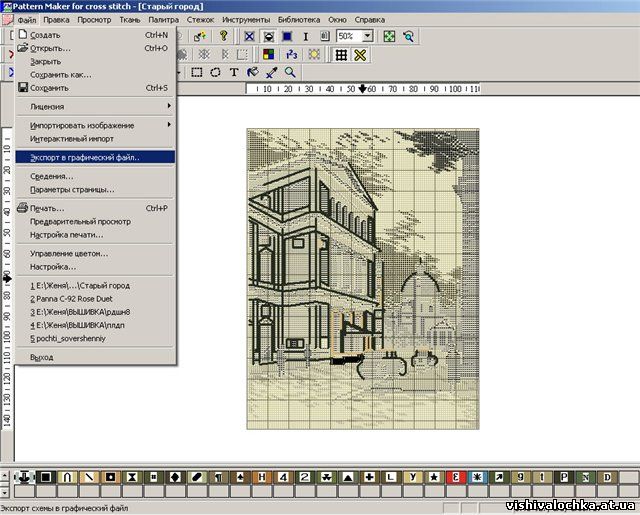
Task: Click the green fit-to-window icon
Action: tap(389, 36)
